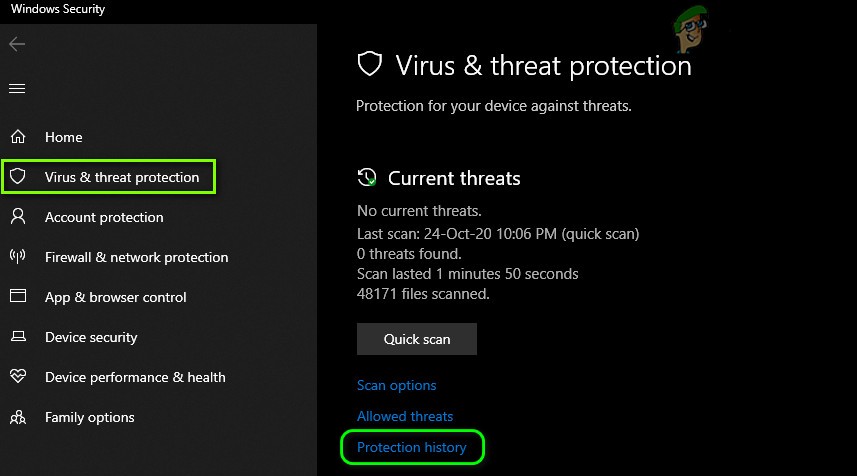Click the Device performance heart icon
This screenshot has height=476, width=857.
coord(17,377)
